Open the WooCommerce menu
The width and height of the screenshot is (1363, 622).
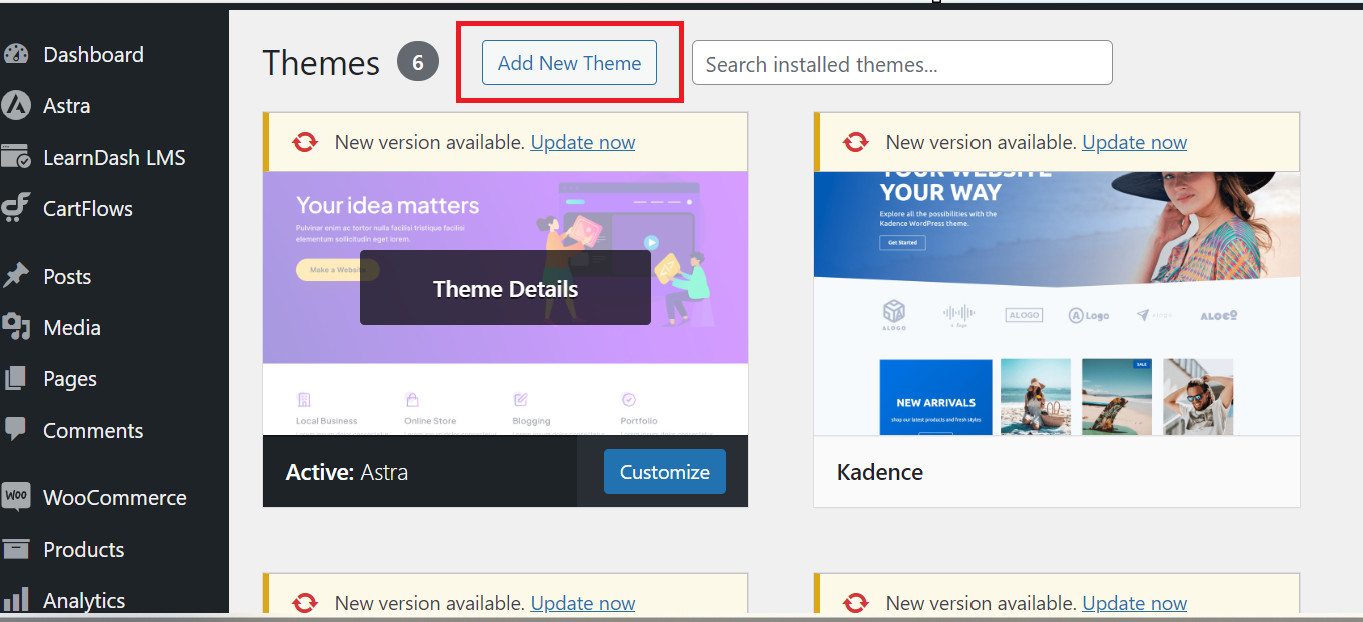coord(114,498)
